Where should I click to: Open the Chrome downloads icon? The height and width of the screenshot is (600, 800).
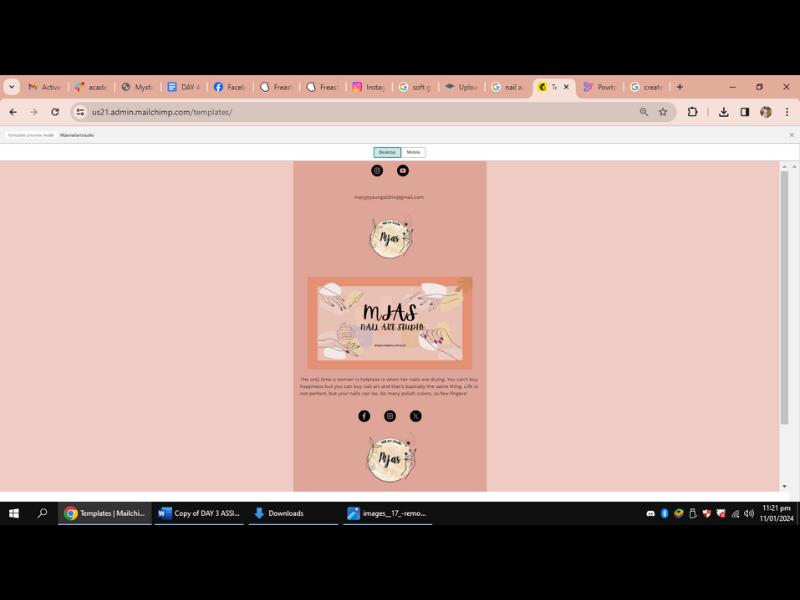click(723, 112)
